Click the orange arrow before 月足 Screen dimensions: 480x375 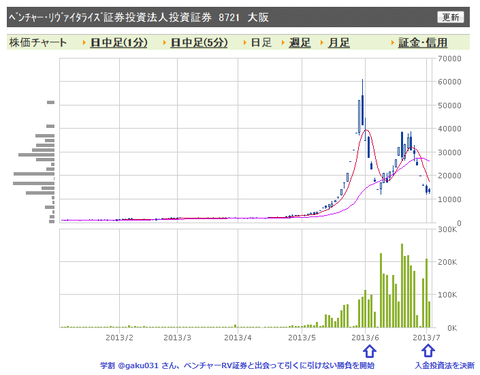(322, 43)
